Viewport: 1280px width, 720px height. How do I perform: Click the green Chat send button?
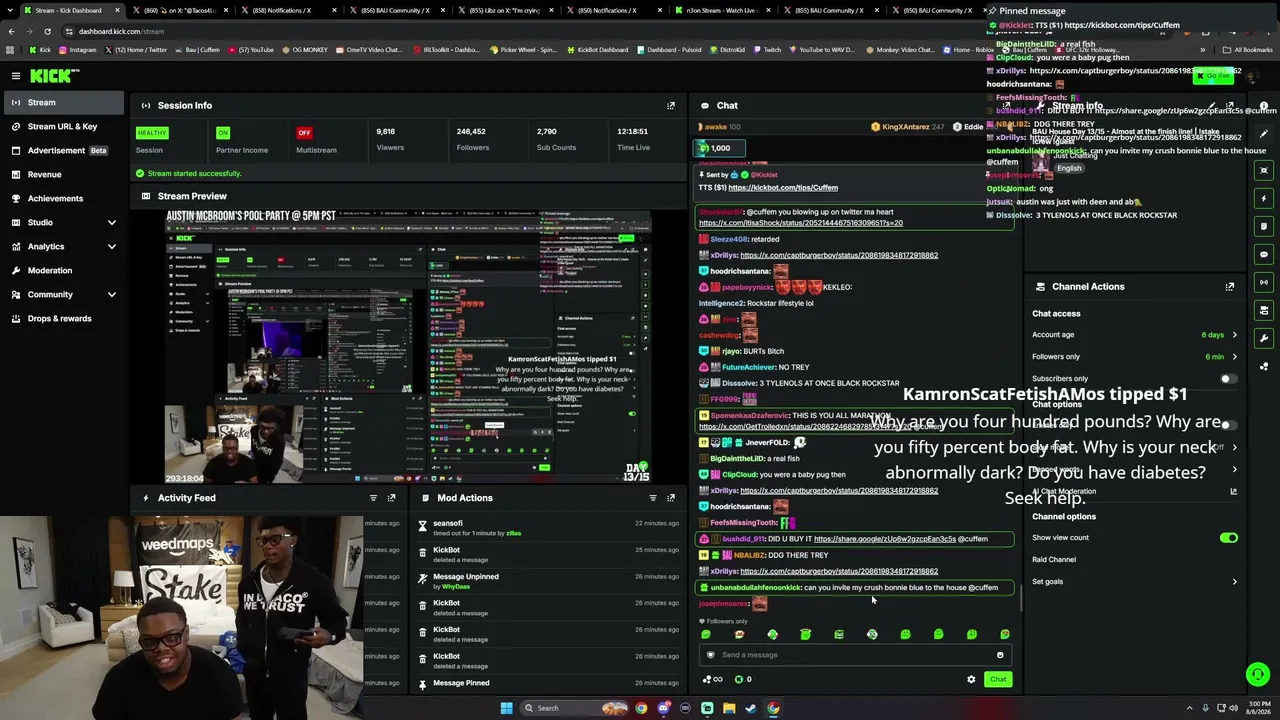998,680
